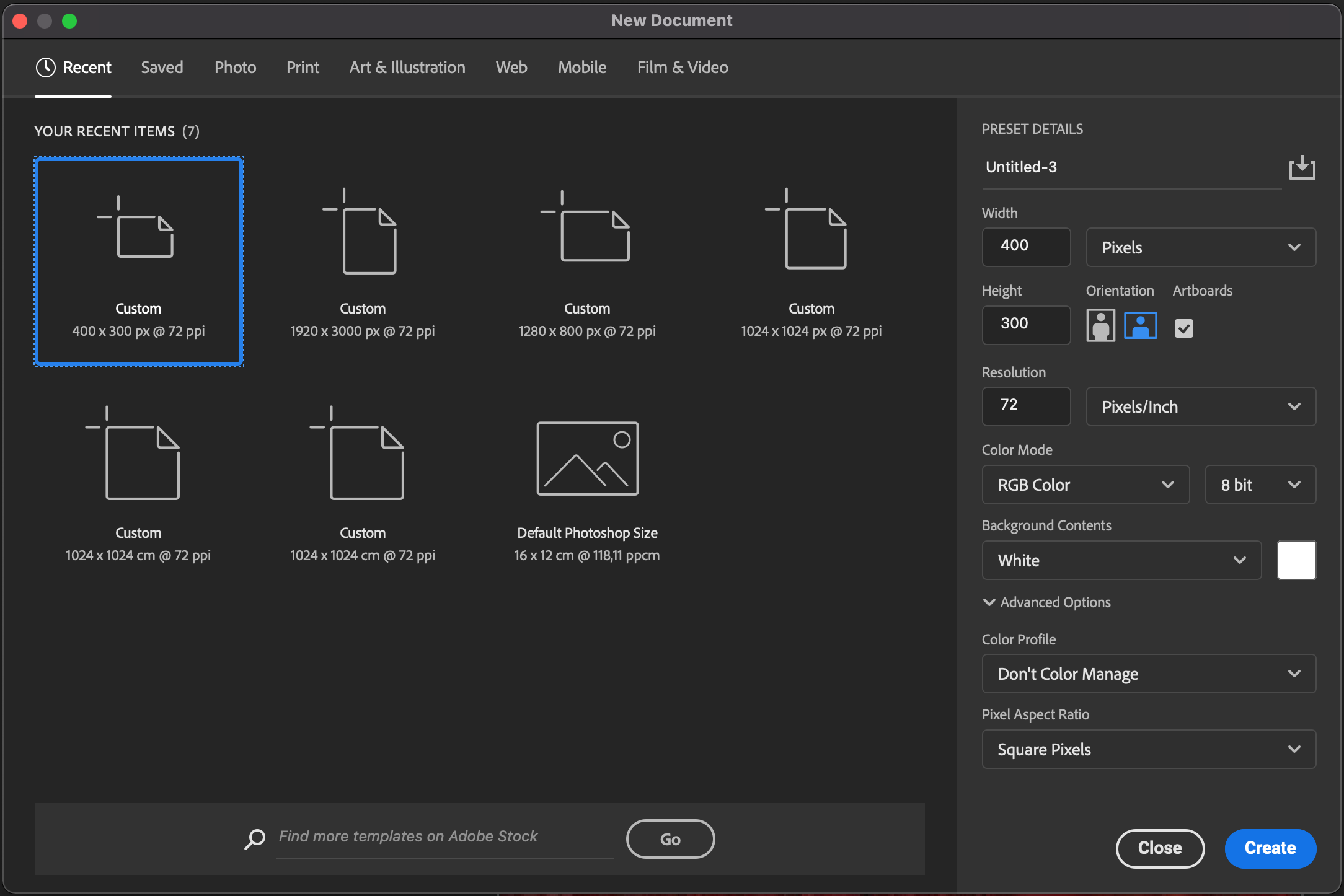Uncheck the Artboards checkbox
The height and width of the screenshot is (896, 1344).
point(1183,328)
